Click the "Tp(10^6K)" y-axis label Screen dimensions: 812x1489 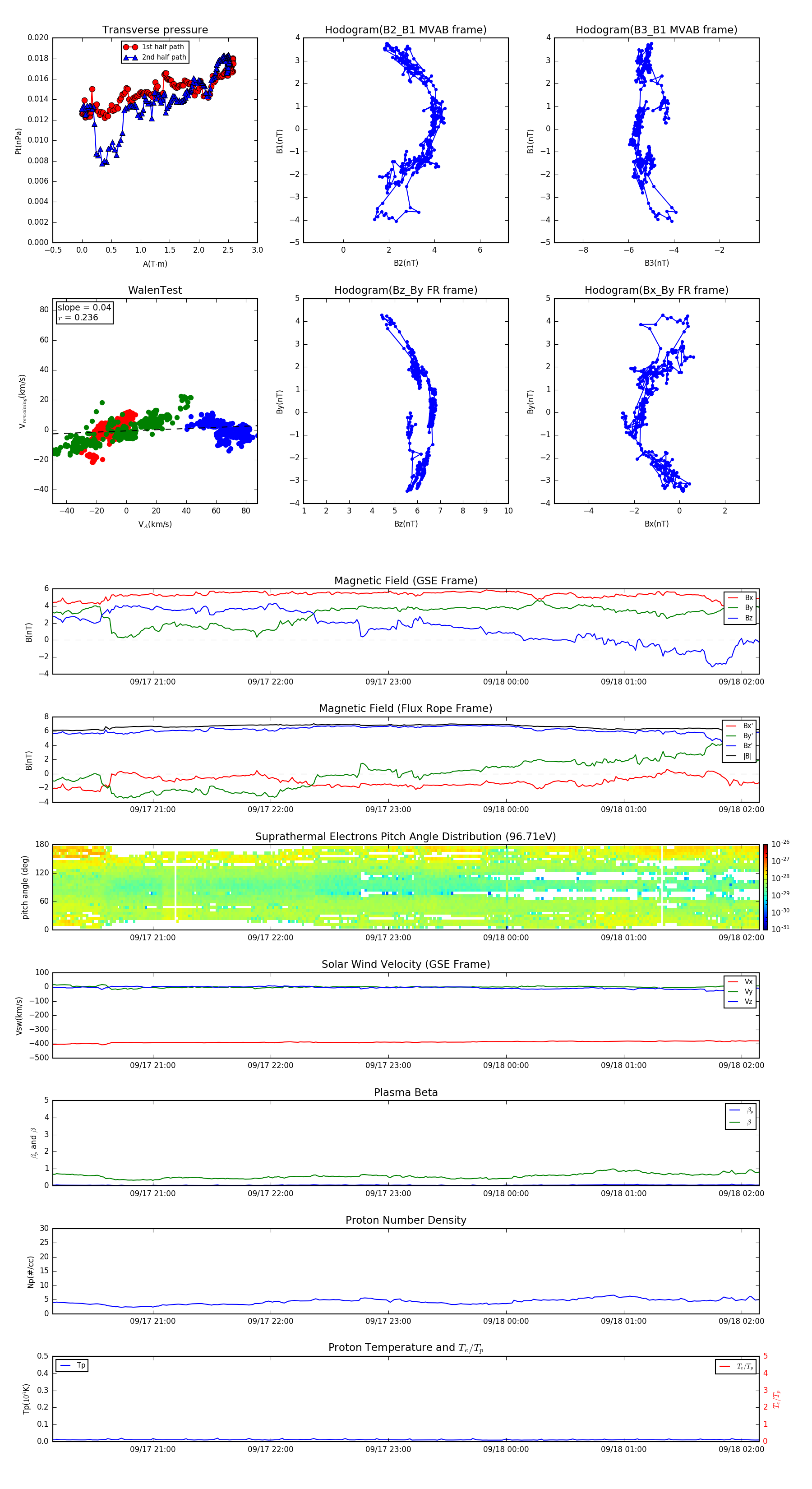(26, 1399)
